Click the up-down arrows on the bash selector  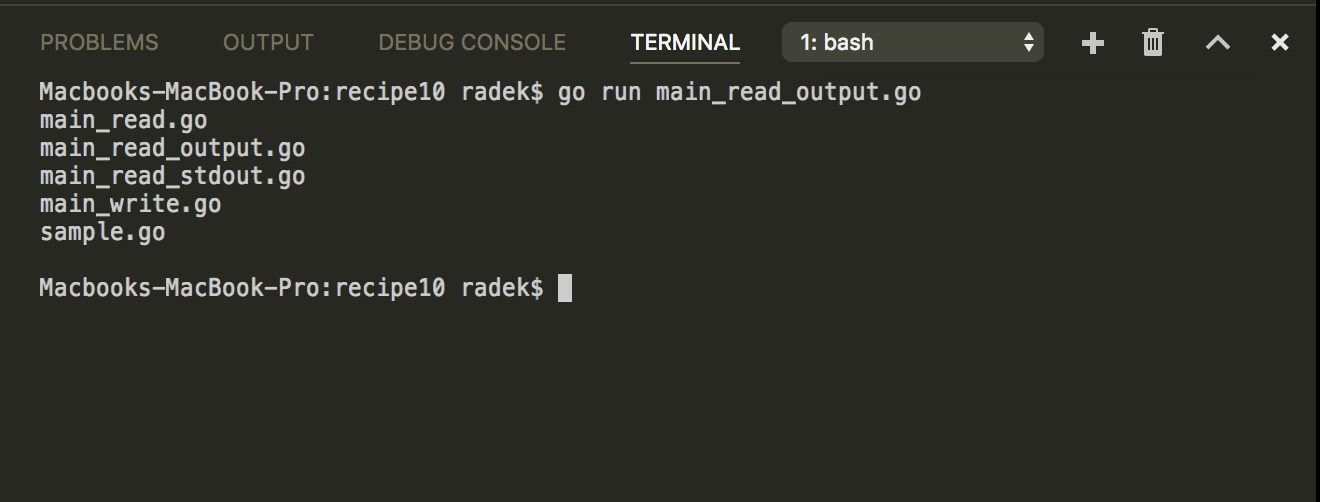pyautogui.click(x=1028, y=42)
